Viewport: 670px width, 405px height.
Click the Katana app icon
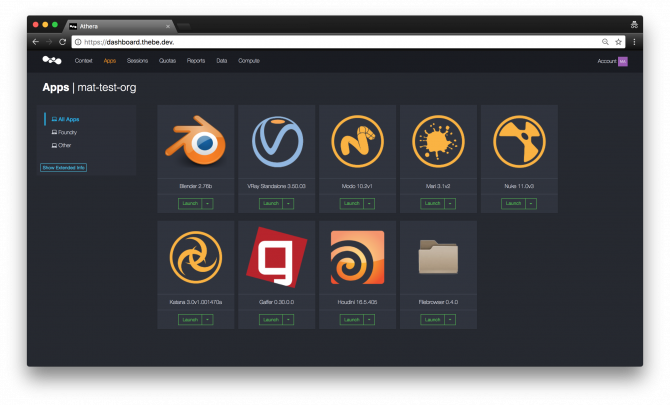pos(196,258)
